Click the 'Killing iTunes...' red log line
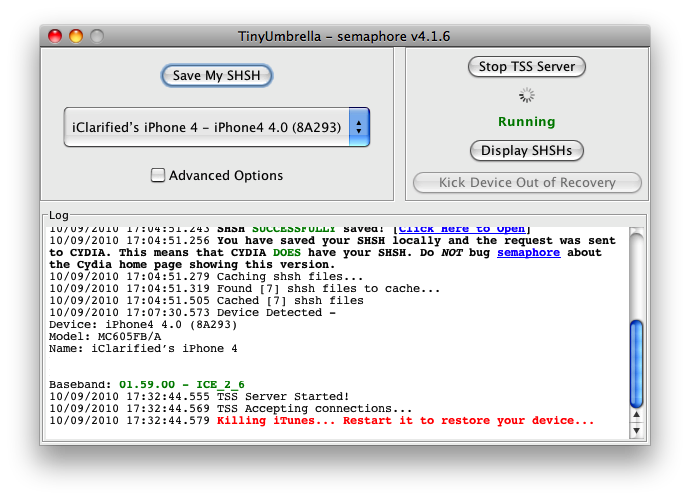690x500 pixels. [x=321, y=421]
